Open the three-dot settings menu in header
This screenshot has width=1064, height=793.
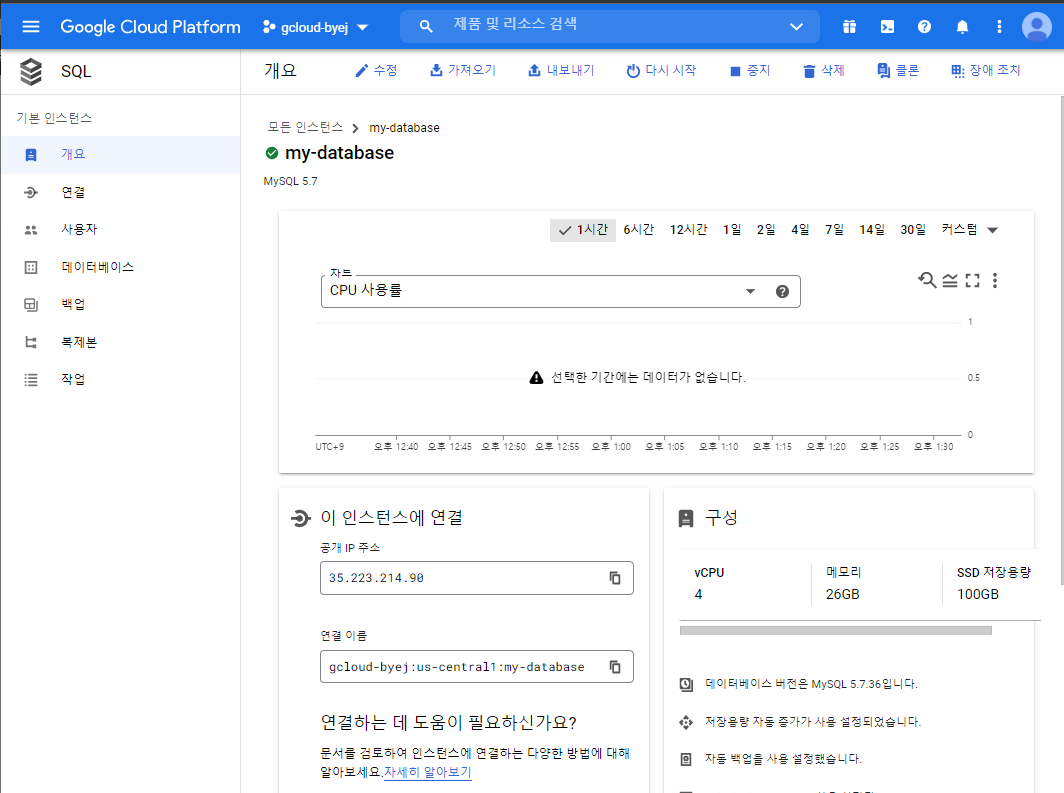click(999, 26)
